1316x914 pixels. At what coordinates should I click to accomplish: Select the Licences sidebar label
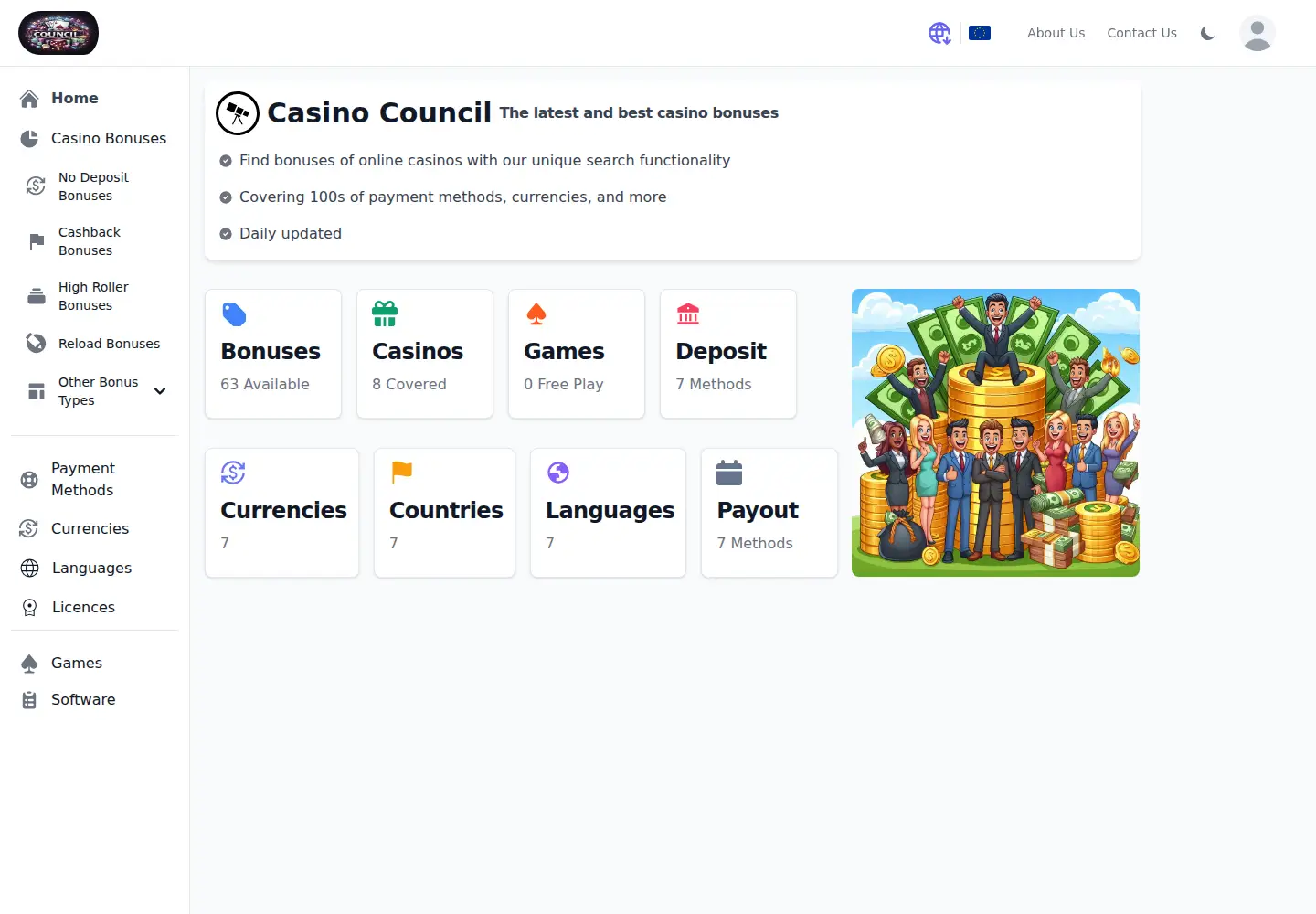[x=83, y=607]
